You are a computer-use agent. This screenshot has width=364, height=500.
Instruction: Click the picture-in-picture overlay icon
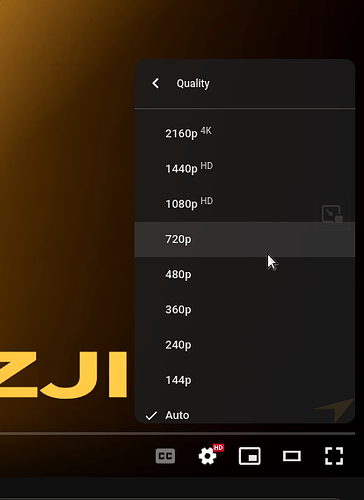click(x=332, y=213)
